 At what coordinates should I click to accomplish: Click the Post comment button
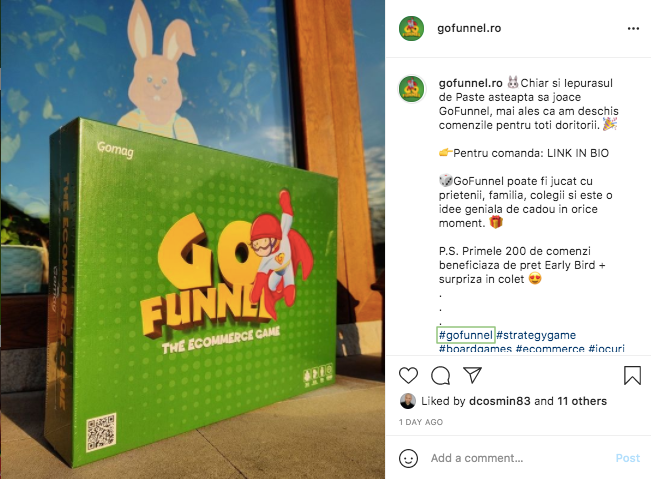pyautogui.click(x=628, y=458)
